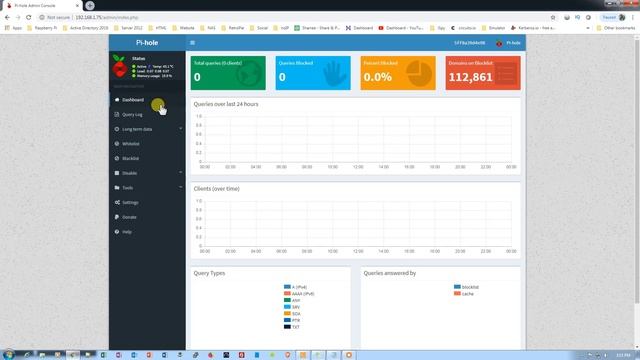The height and width of the screenshot is (360, 640).
Task: Toggle the AAAA (IPv6) legend swatch
Action: click(x=287, y=293)
